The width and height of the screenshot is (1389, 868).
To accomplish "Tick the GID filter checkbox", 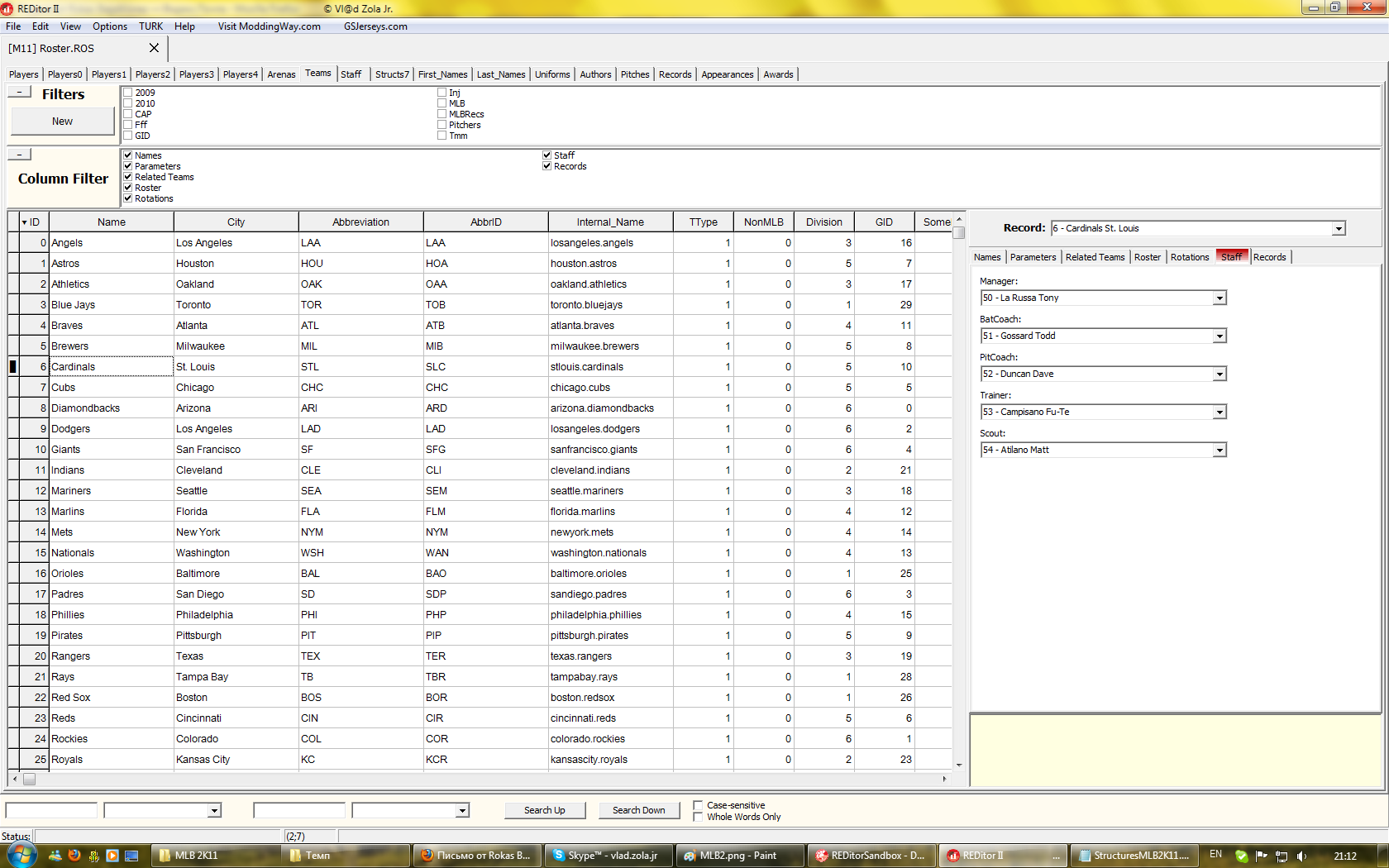I will (128, 136).
